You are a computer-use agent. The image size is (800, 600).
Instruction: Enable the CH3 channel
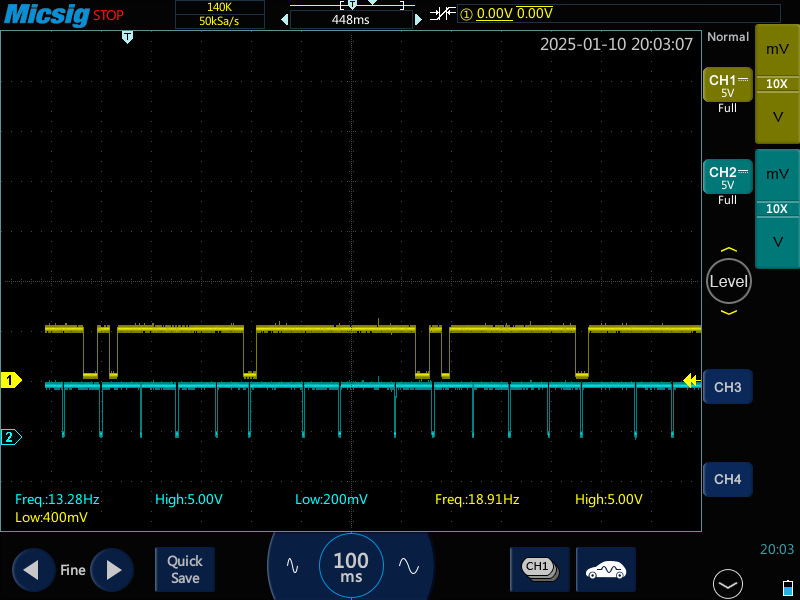pyautogui.click(x=728, y=387)
